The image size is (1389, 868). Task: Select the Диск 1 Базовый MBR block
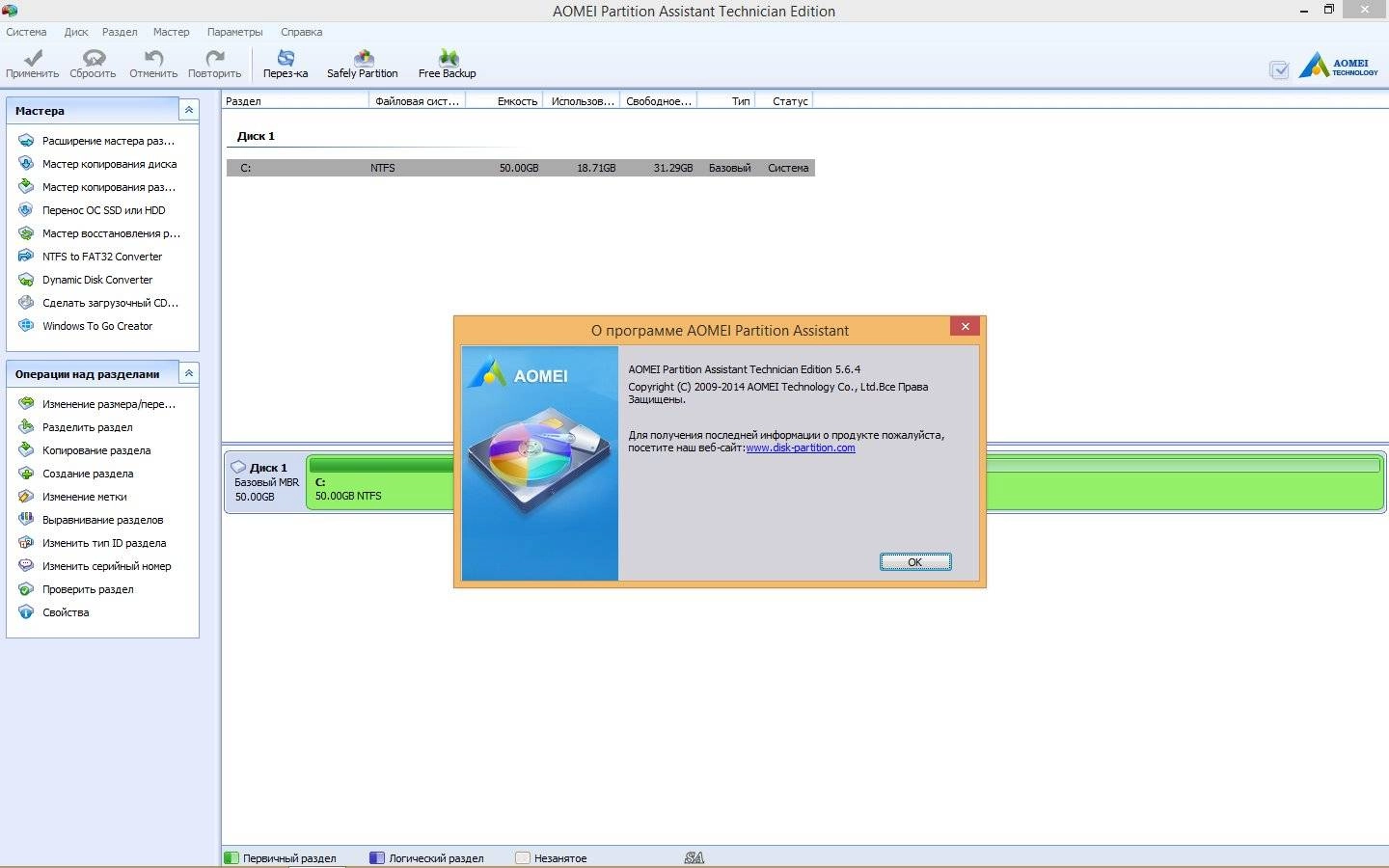(x=265, y=482)
